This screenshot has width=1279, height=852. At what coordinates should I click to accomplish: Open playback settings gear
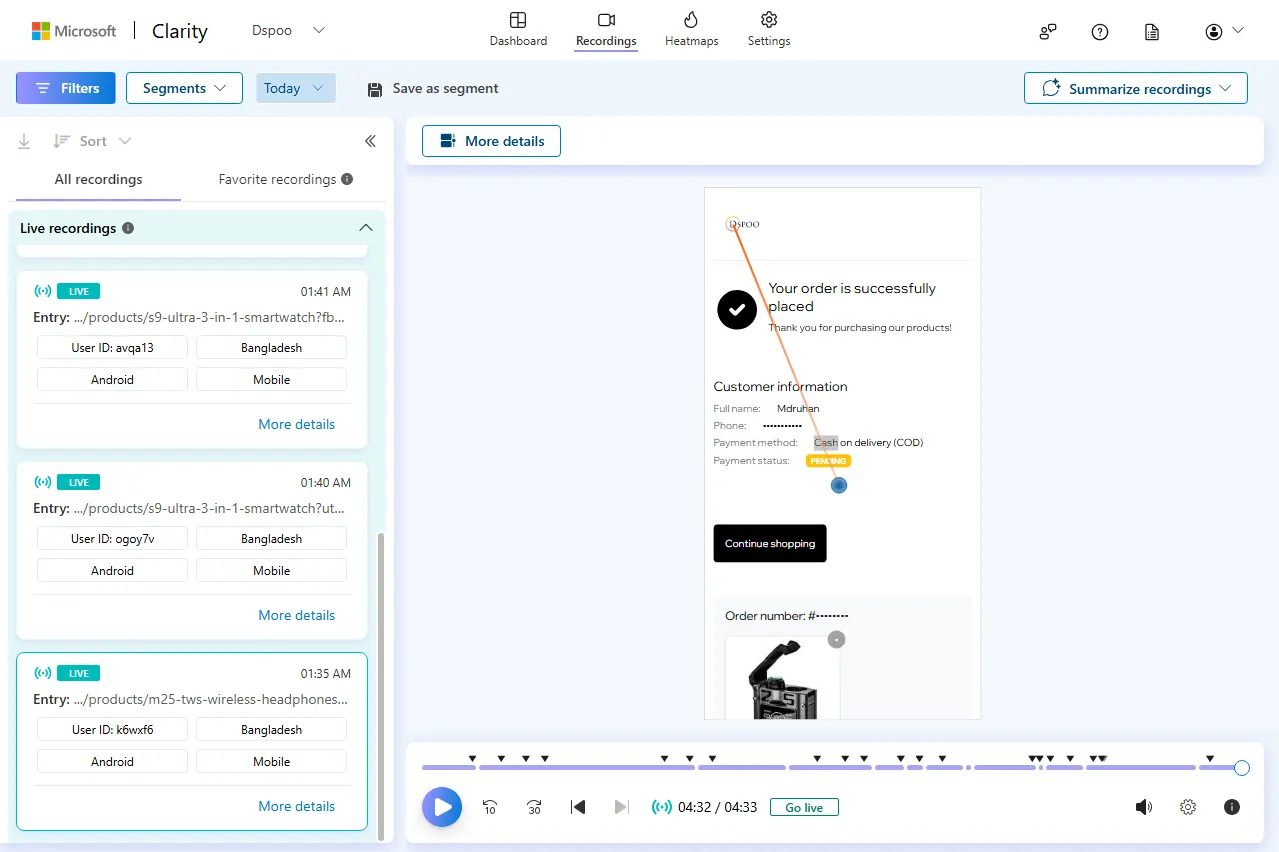pyautogui.click(x=1188, y=807)
